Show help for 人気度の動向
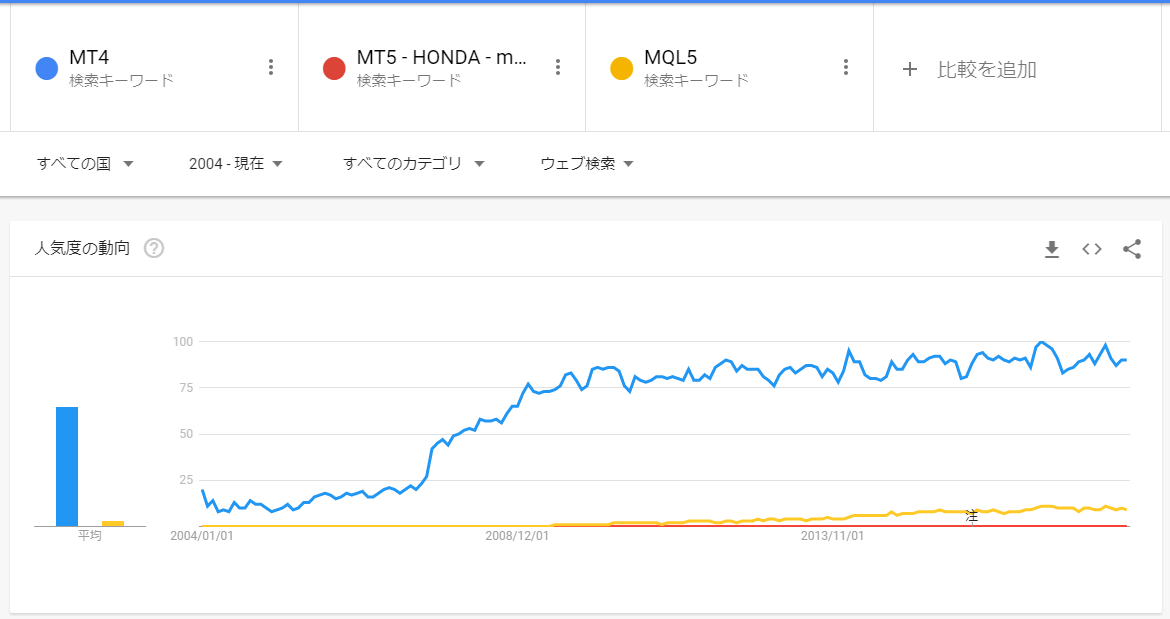The height and width of the screenshot is (619, 1170). coord(154,248)
